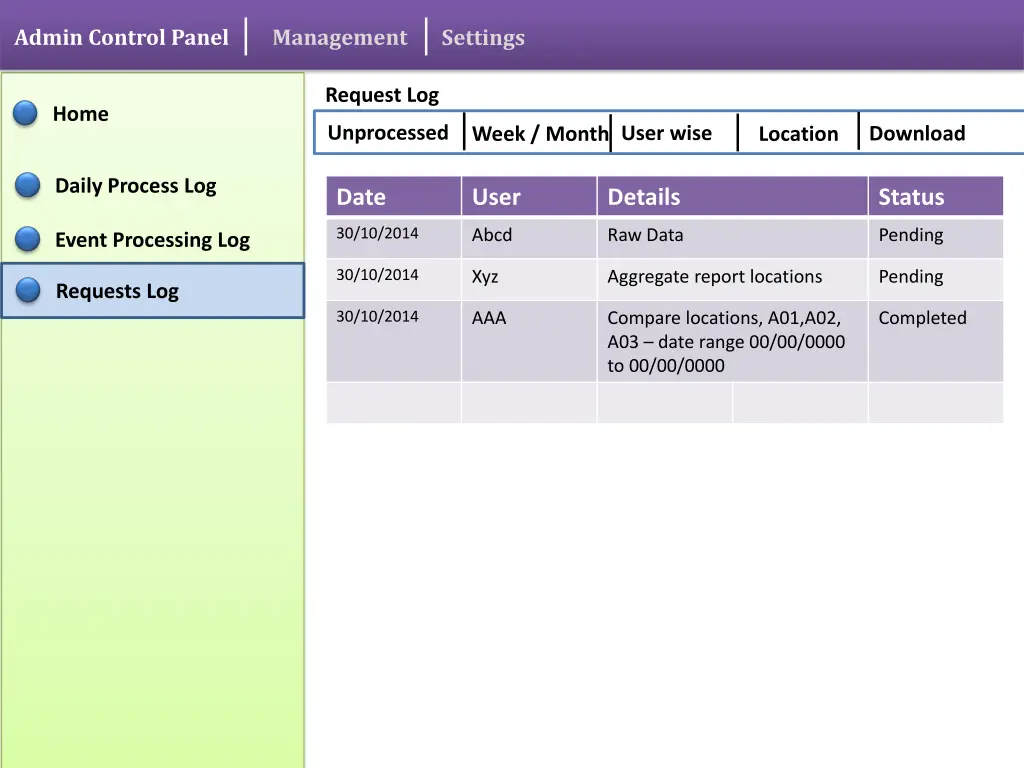1024x768 pixels.
Task: Select the Aggregate report locations row
Action: (714, 277)
